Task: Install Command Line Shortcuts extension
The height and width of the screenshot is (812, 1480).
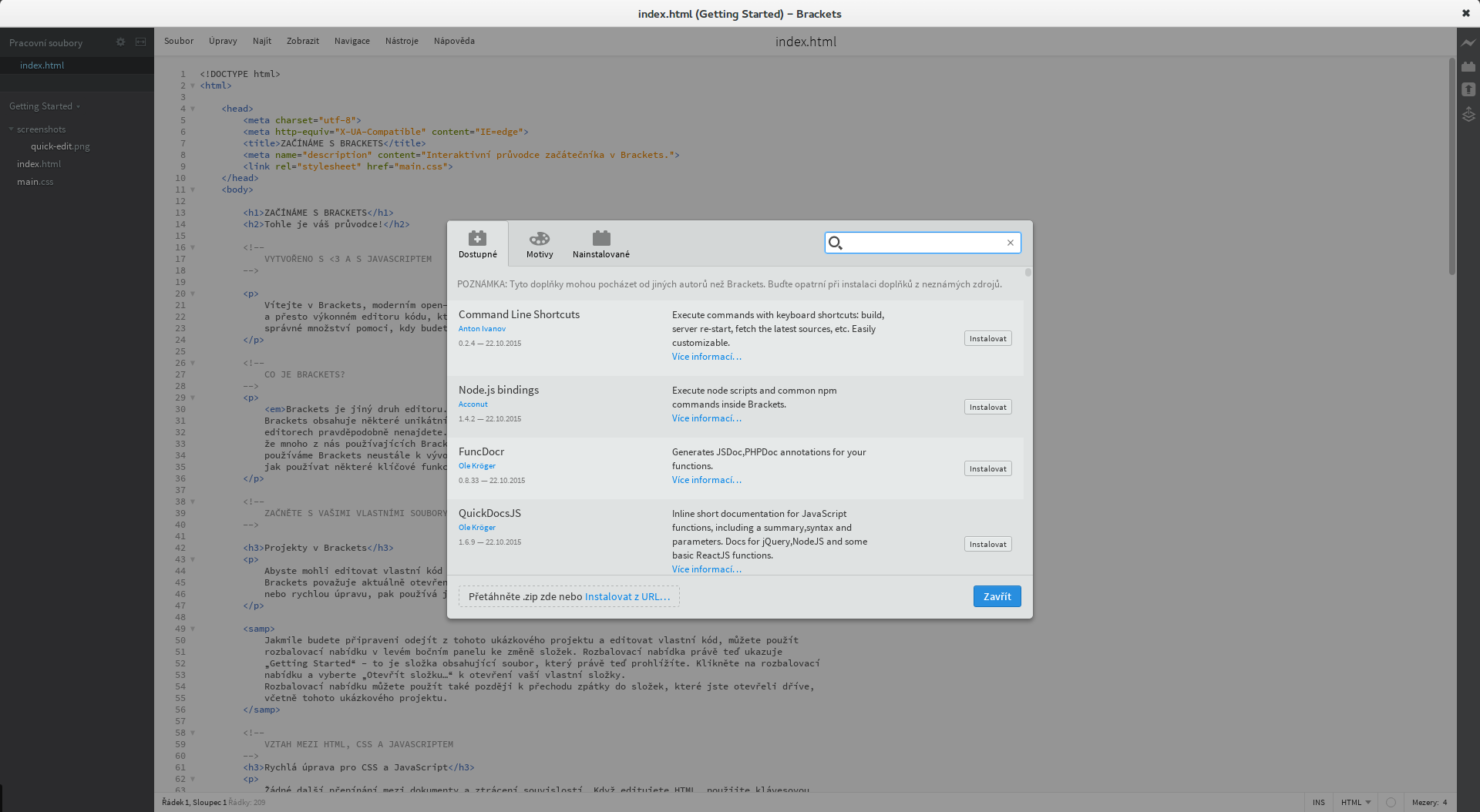Action: coord(987,338)
